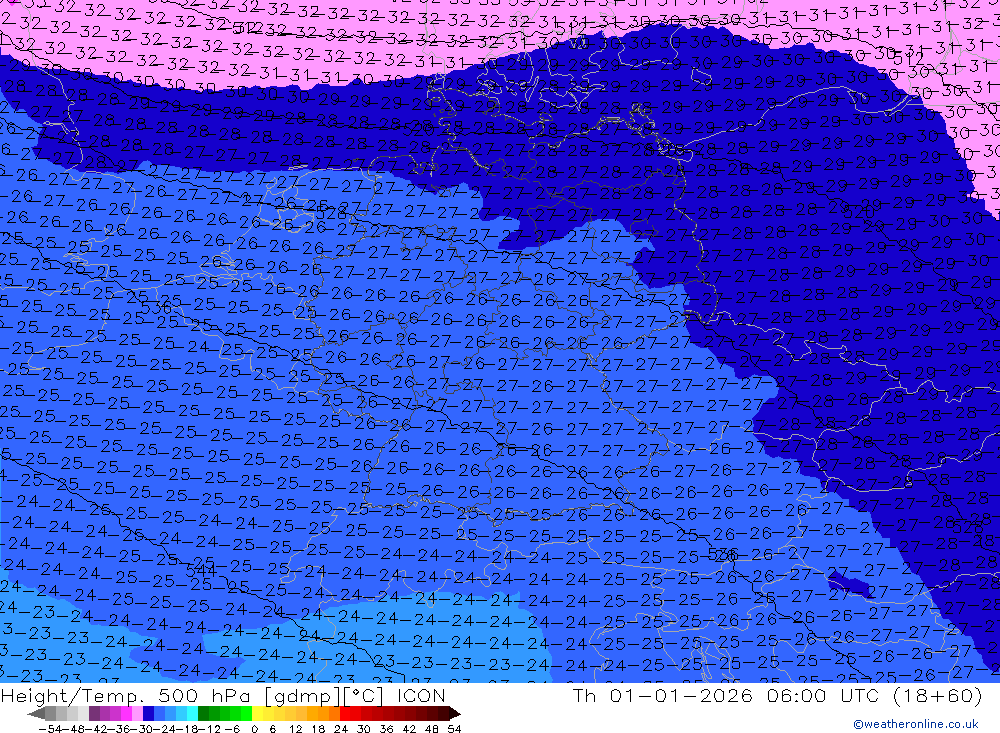Click the weatheronline.co.uk copyright link
This screenshot has height=733, width=1000.
point(916,724)
